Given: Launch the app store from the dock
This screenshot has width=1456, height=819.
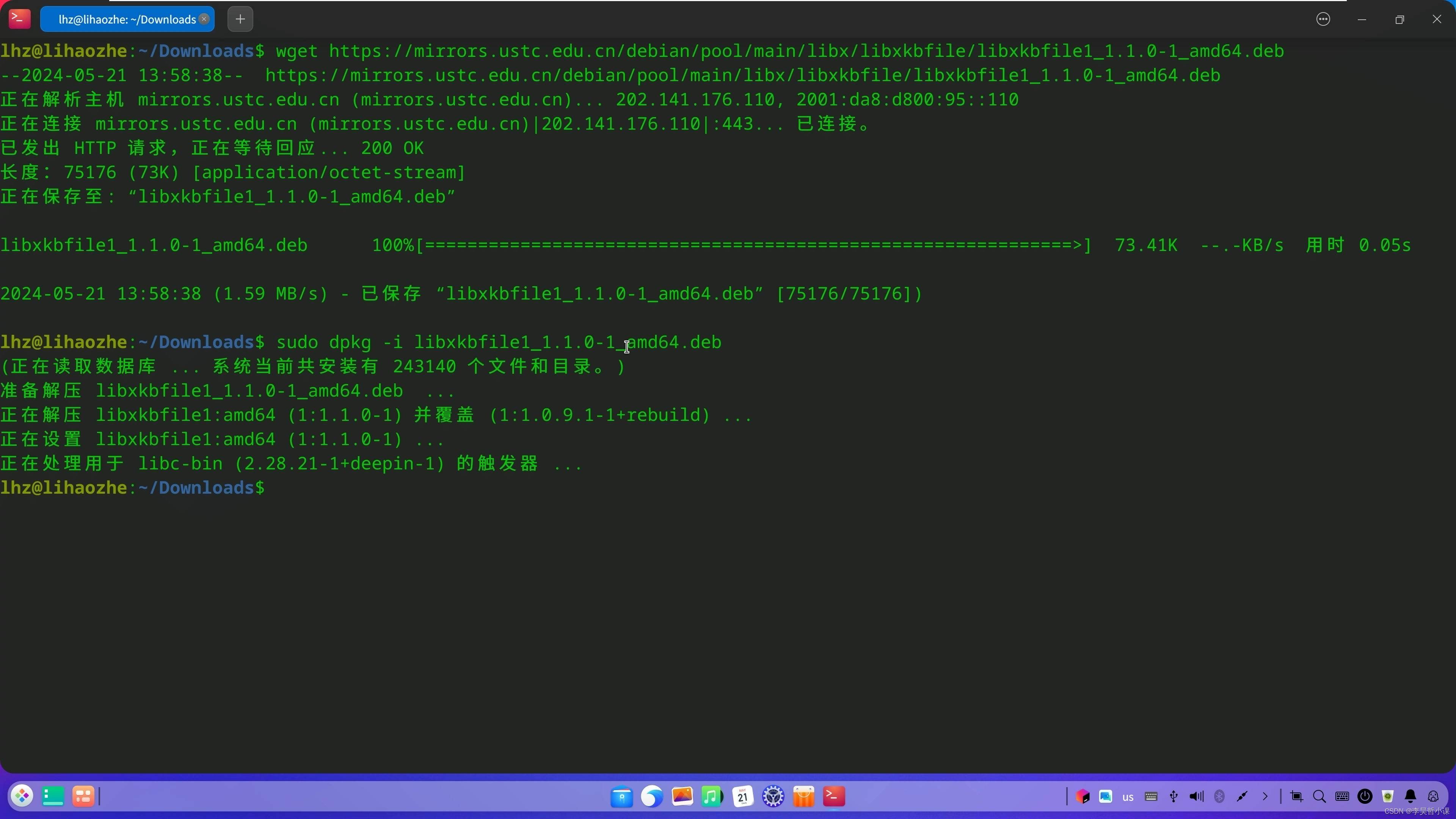Looking at the screenshot, I should [804, 797].
